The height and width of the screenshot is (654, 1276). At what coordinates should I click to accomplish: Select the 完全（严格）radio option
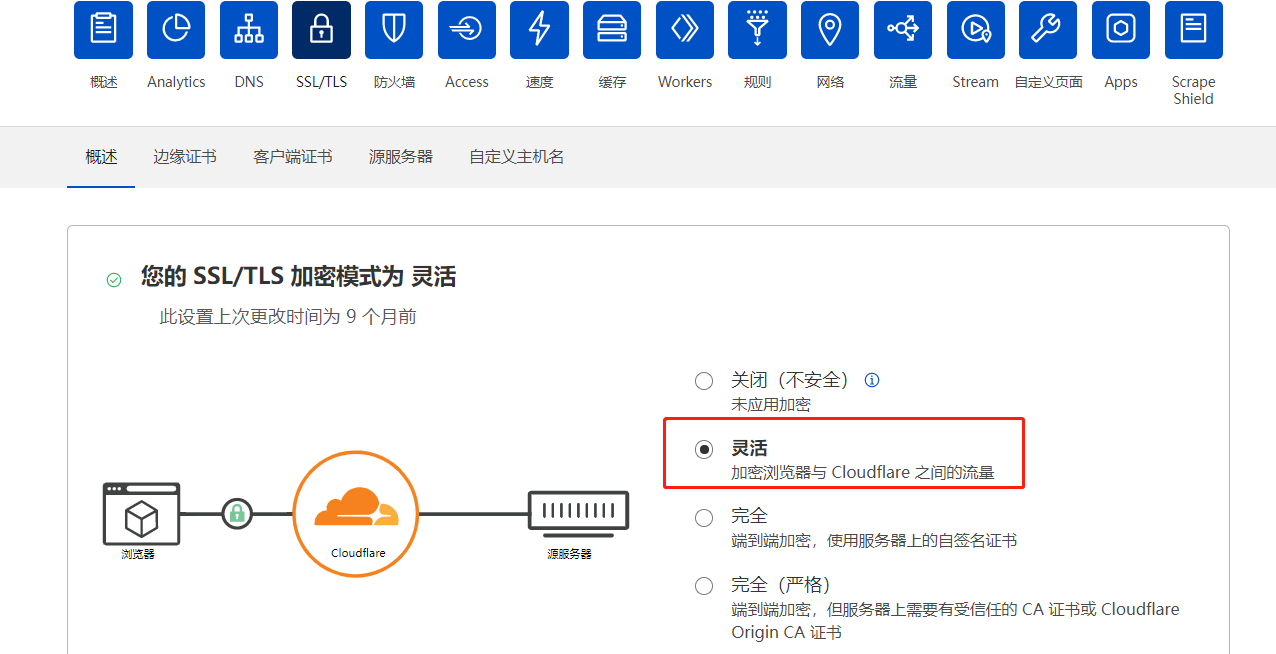[704, 586]
